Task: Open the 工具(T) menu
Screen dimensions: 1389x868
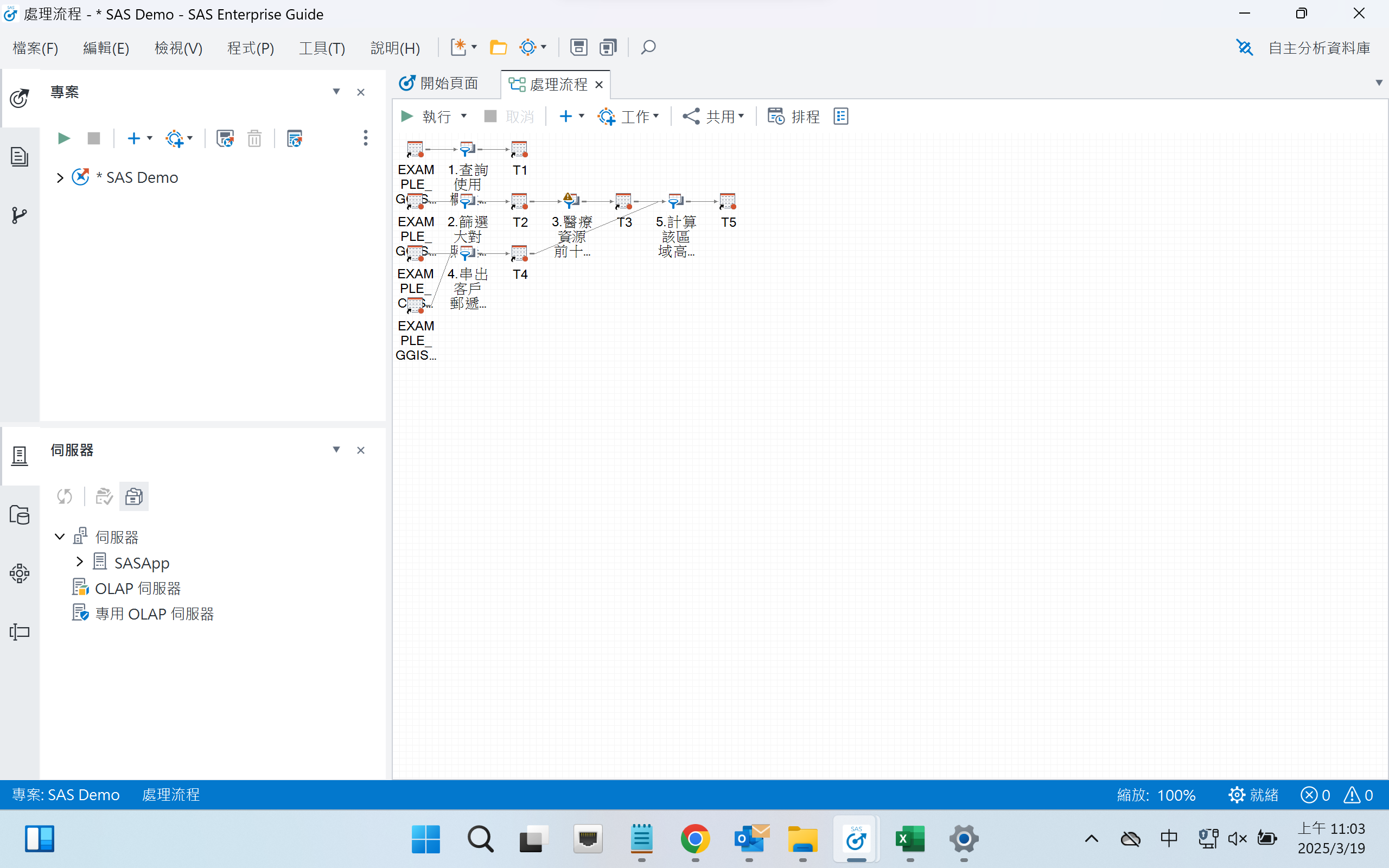Action: pos(321,48)
